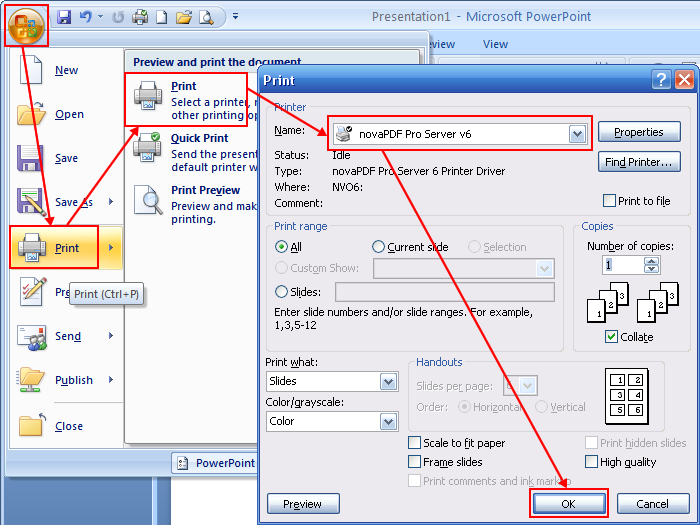Image resolution: width=700 pixels, height=525 pixels.
Task: Click the Save As disk-with-pencil icon
Action: 30,202
